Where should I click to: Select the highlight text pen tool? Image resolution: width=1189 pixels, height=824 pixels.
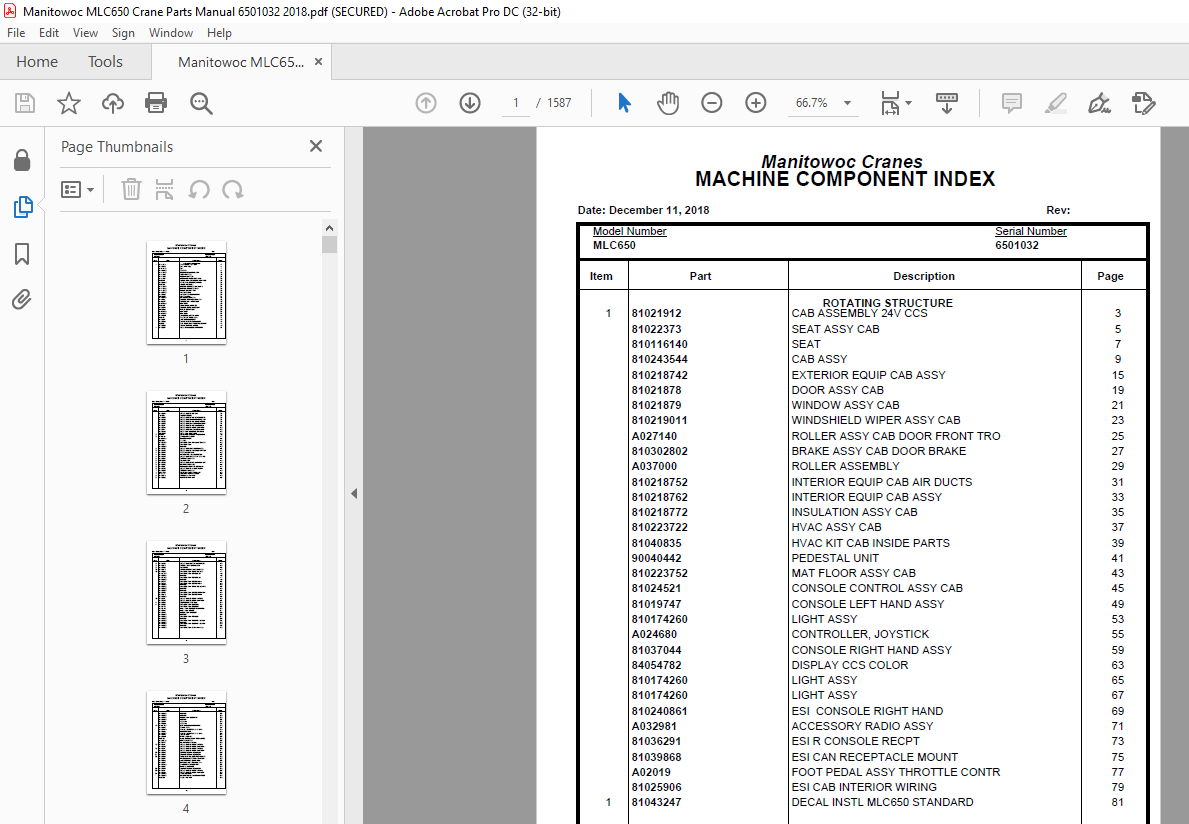tap(1056, 103)
